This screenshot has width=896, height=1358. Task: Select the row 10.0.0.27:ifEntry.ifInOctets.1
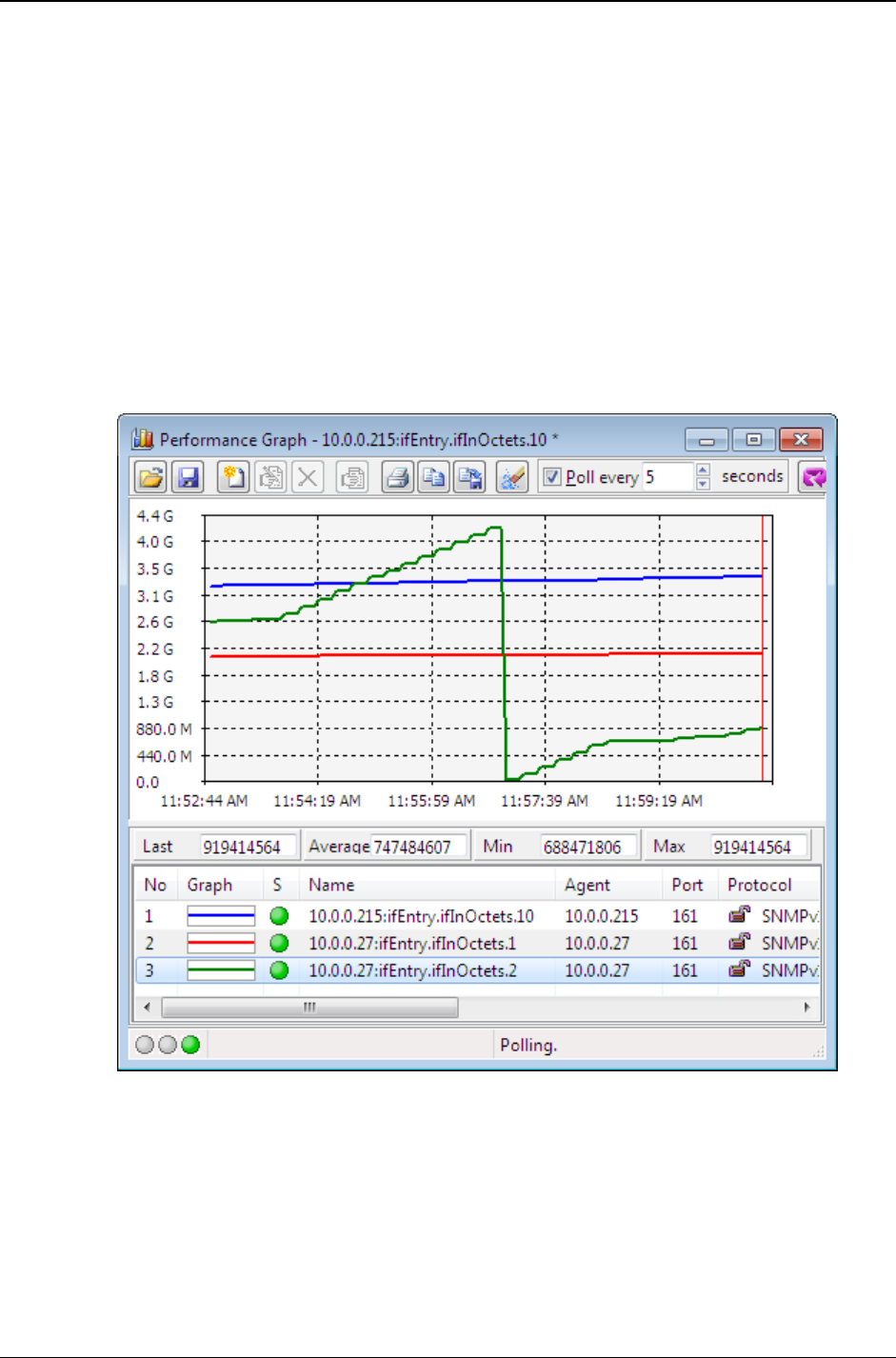(x=477, y=944)
